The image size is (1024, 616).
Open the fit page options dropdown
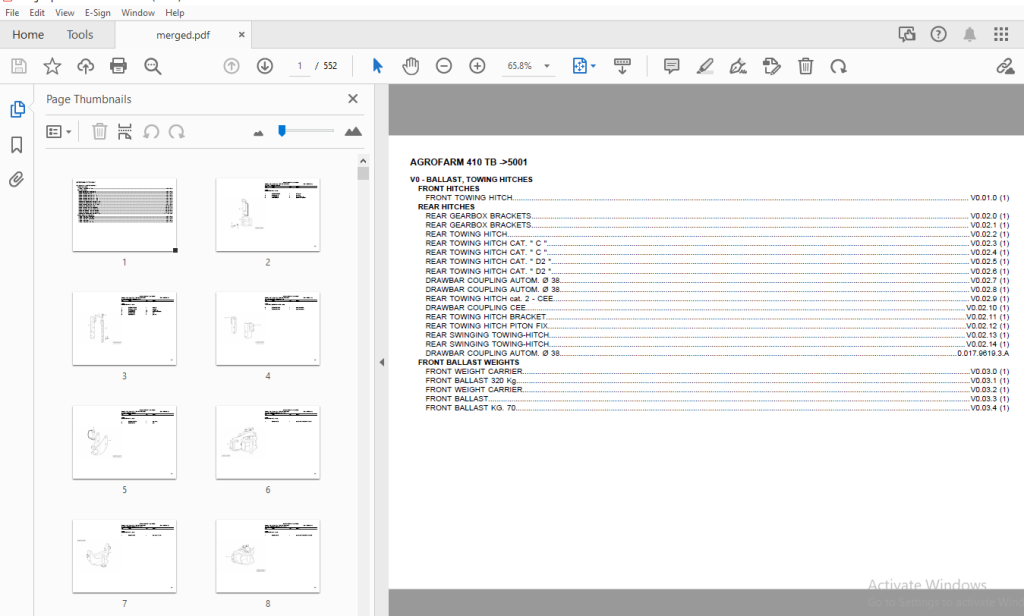tap(584, 66)
